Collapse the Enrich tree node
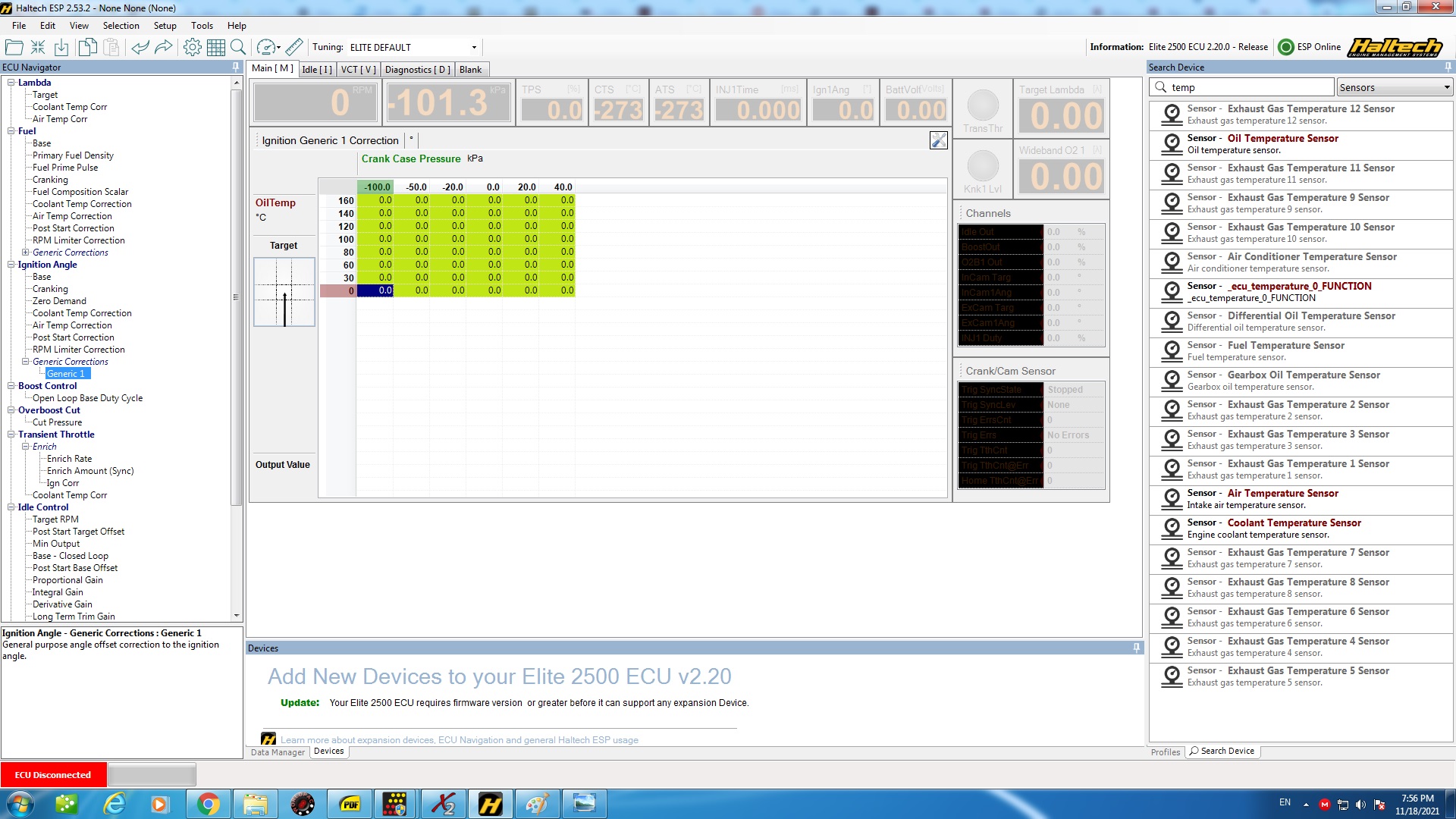Viewport: 1456px width, 819px height. pos(26,447)
